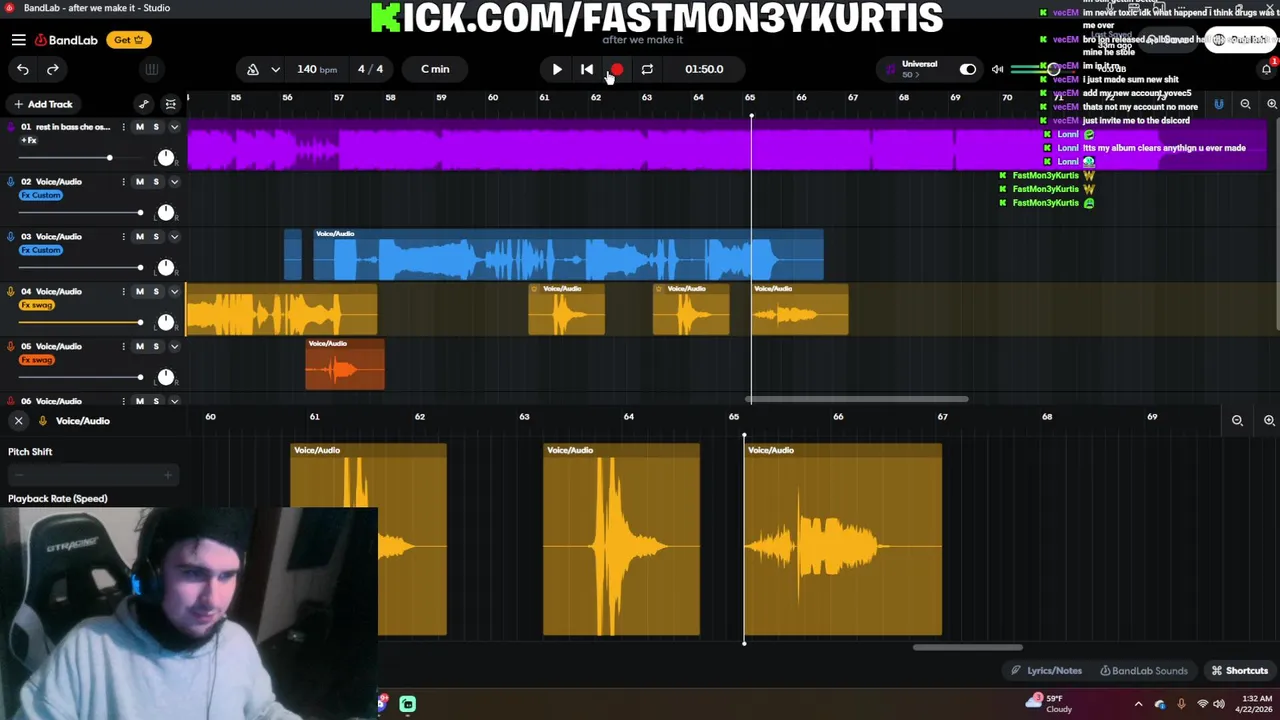Mute track 01 rest in bass
Viewport: 1280px width, 720px height.
(139, 127)
